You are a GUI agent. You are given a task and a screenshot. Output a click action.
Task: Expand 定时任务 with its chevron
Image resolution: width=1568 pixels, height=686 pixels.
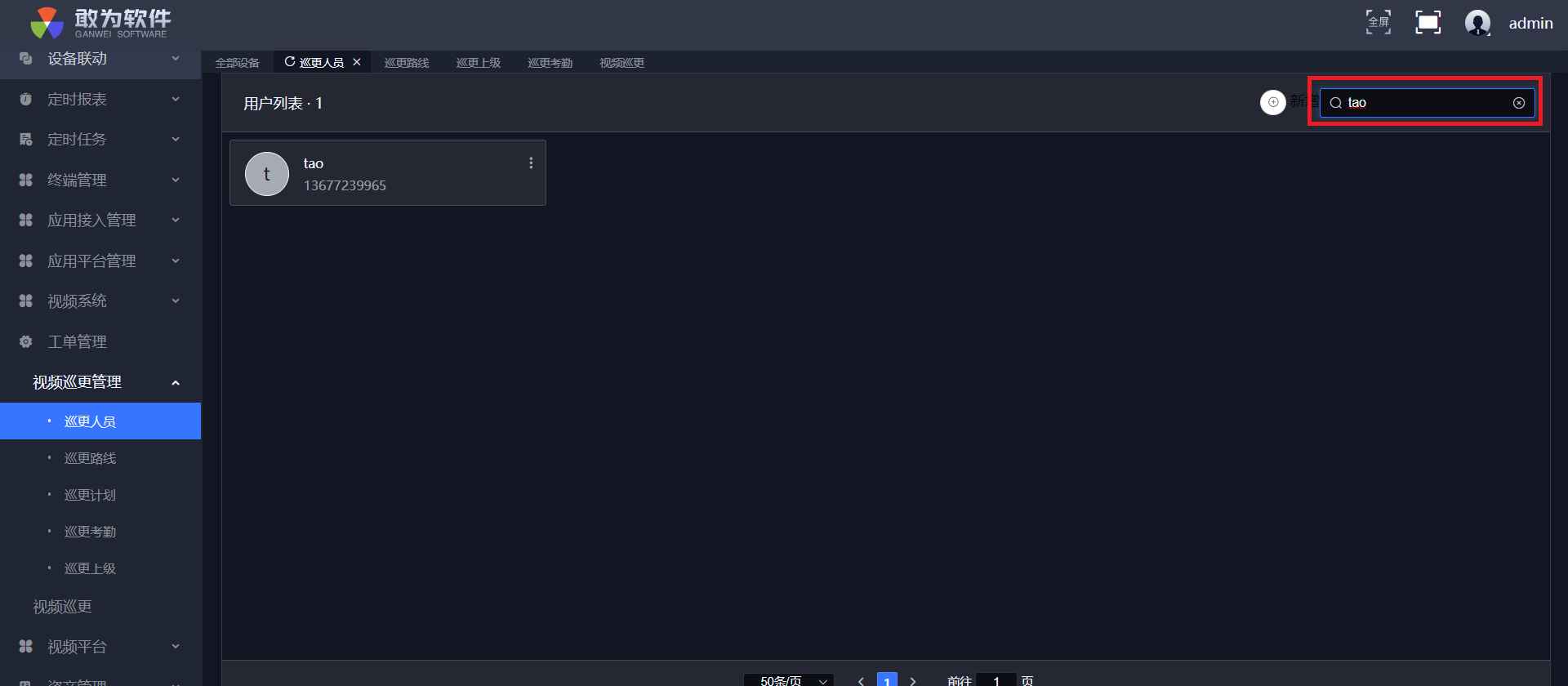point(176,140)
